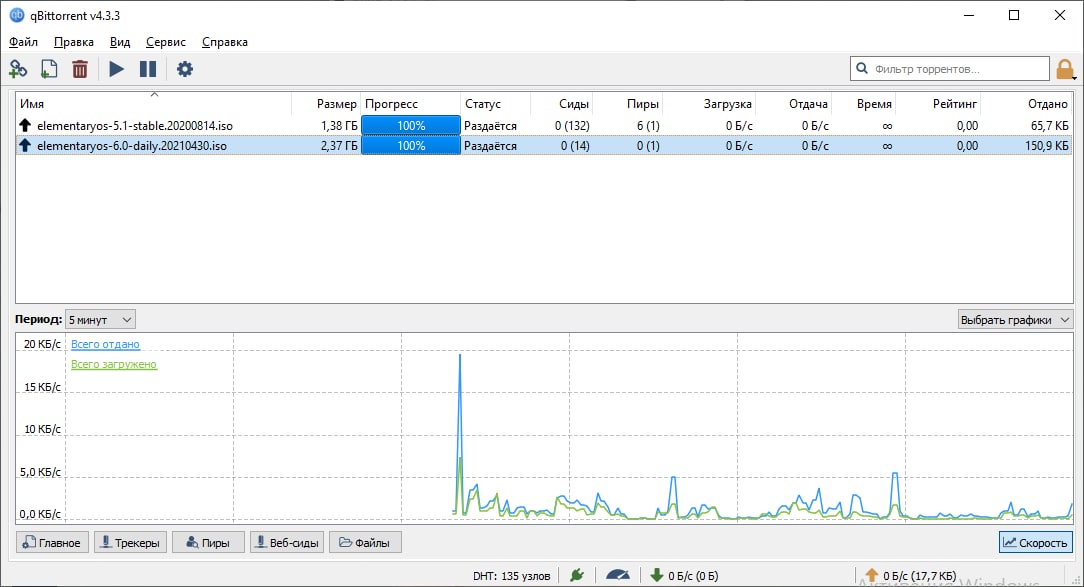1084x587 pixels.
Task: Switch to the Главное tab
Action: pos(52,543)
